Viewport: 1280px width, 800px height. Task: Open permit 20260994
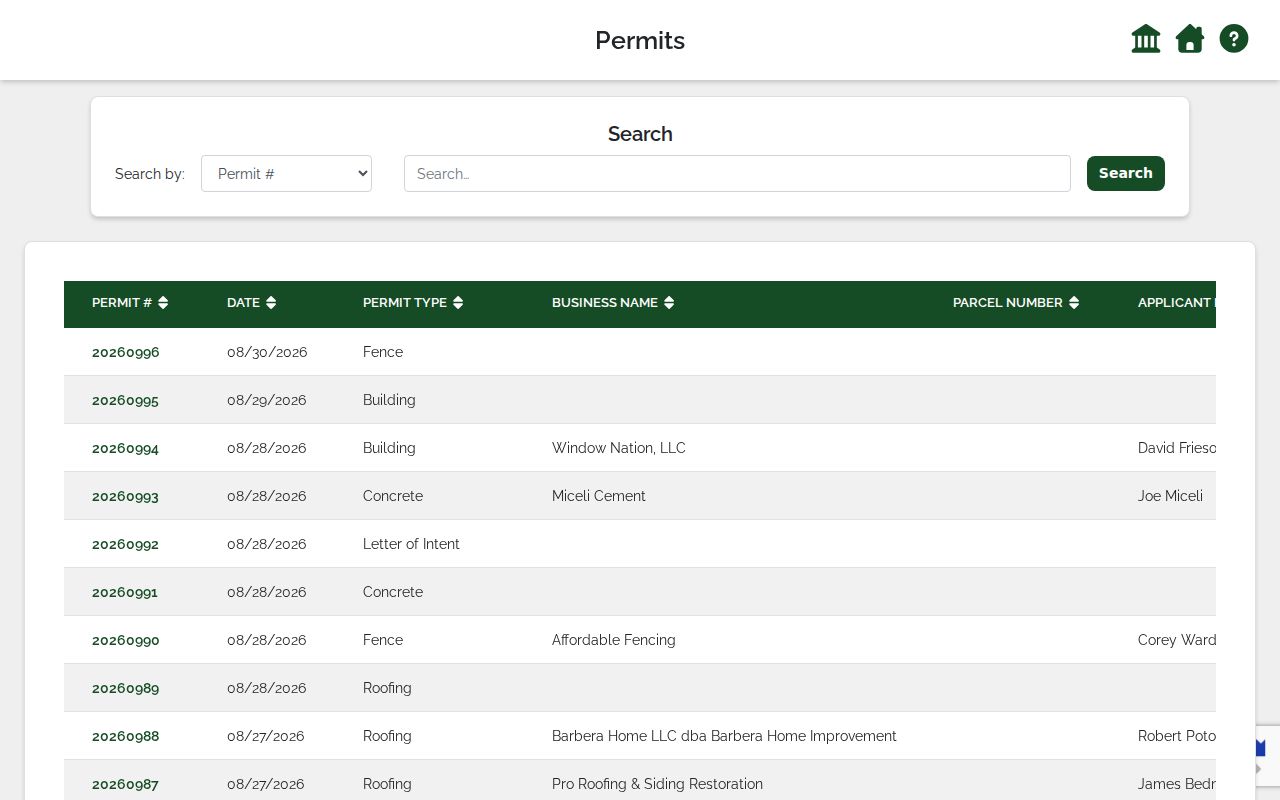pyautogui.click(x=126, y=448)
